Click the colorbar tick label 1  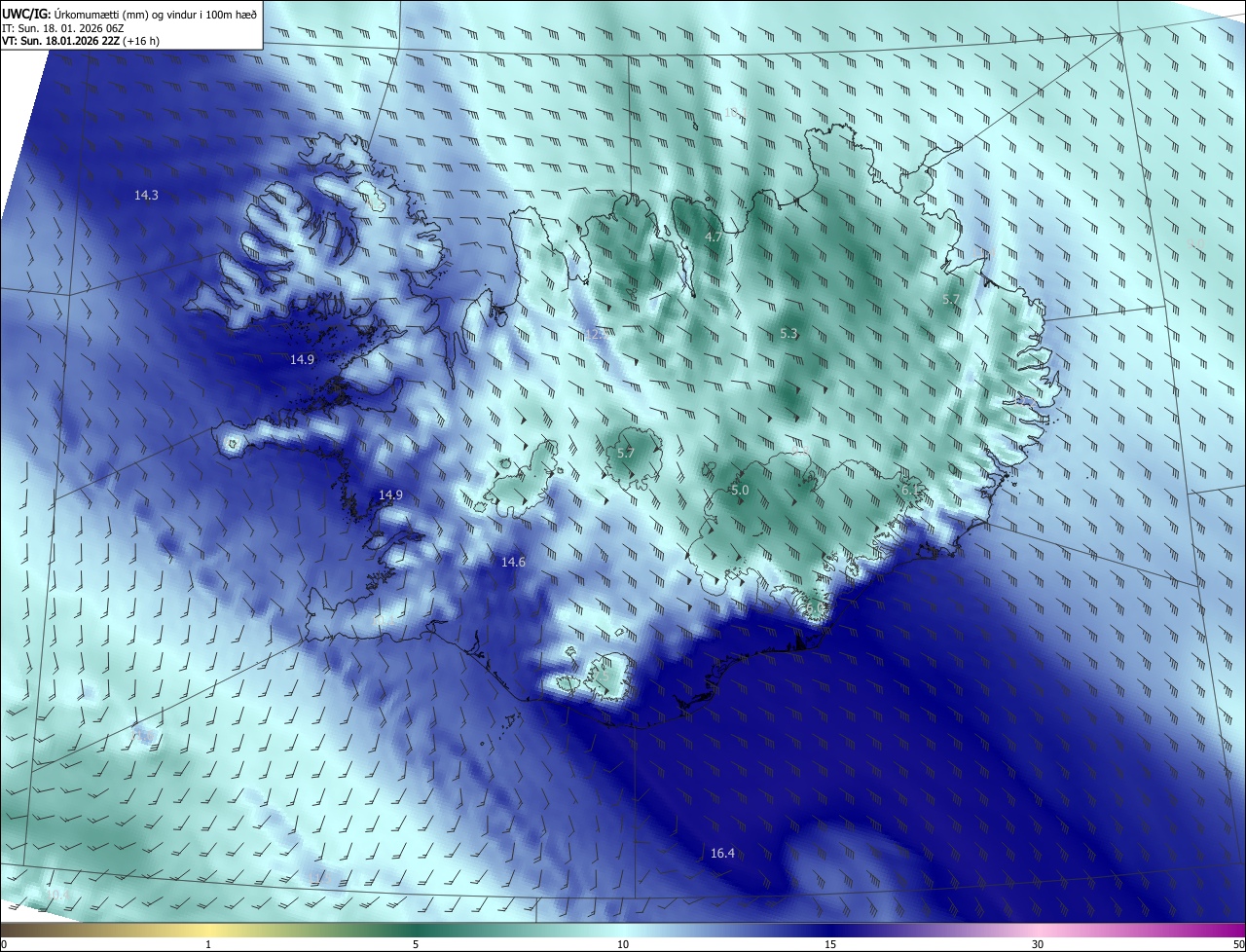tap(208, 944)
